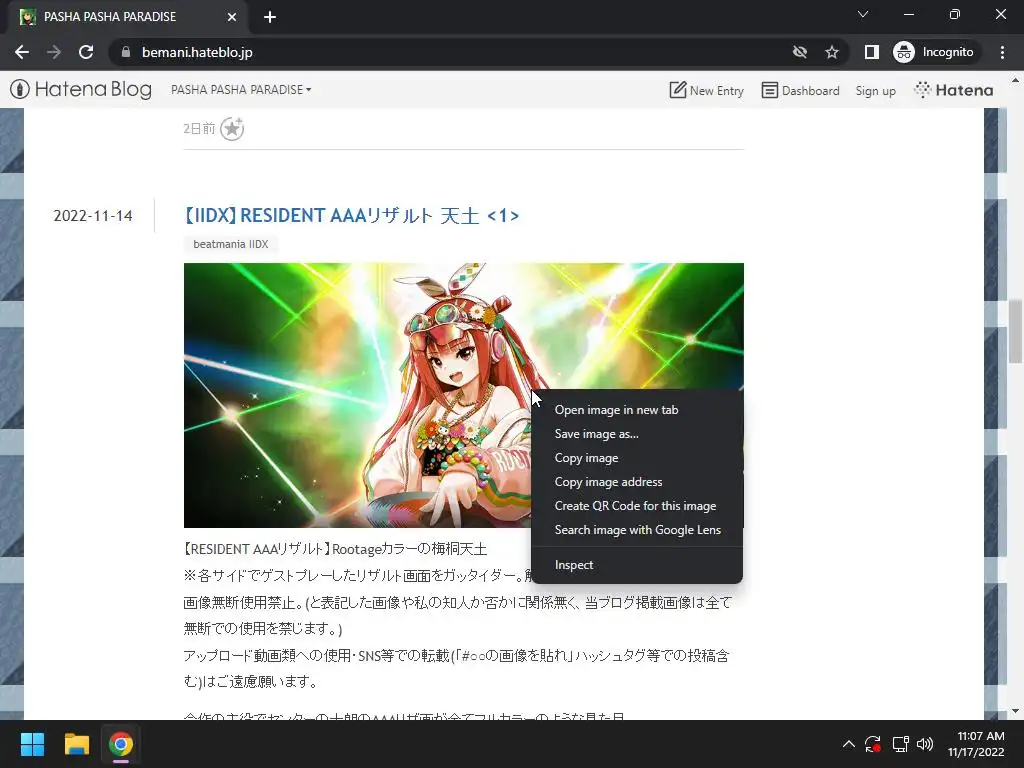Image resolution: width=1024 pixels, height=768 pixels.
Task: Choose Search image with Google Lens
Action: tap(637, 530)
